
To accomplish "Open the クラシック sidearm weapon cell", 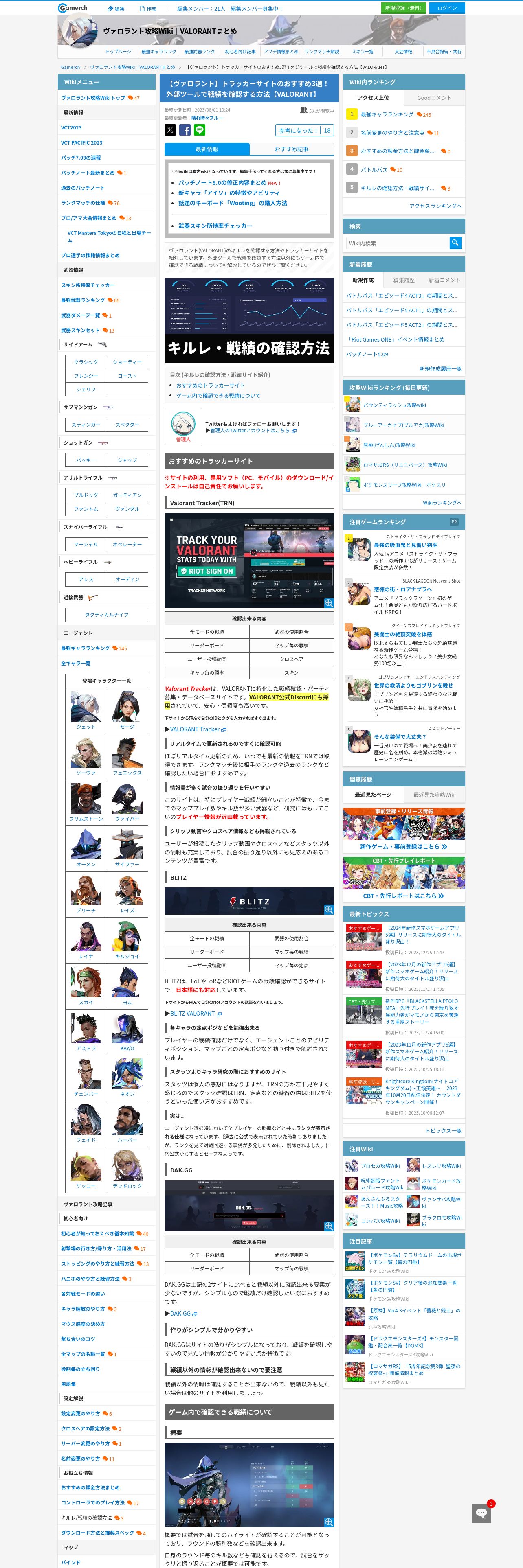I will (86, 362).
